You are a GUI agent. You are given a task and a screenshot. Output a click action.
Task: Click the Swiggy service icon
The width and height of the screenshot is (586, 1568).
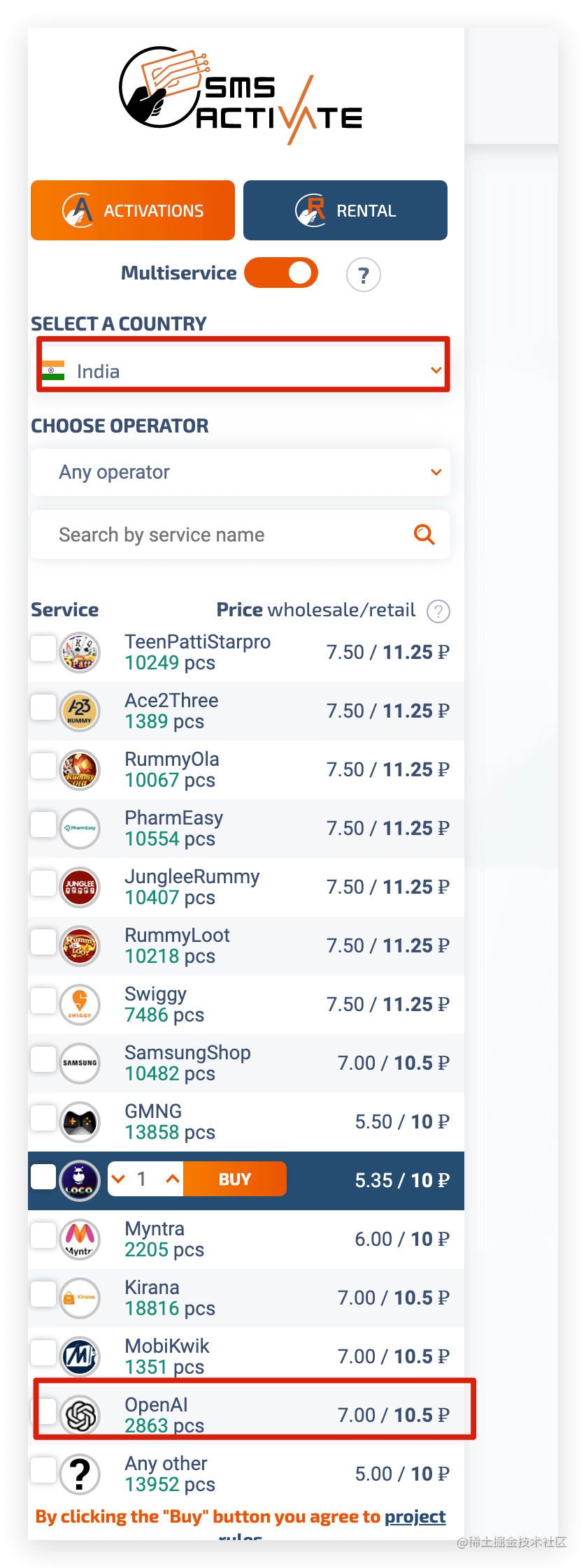tap(80, 1004)
